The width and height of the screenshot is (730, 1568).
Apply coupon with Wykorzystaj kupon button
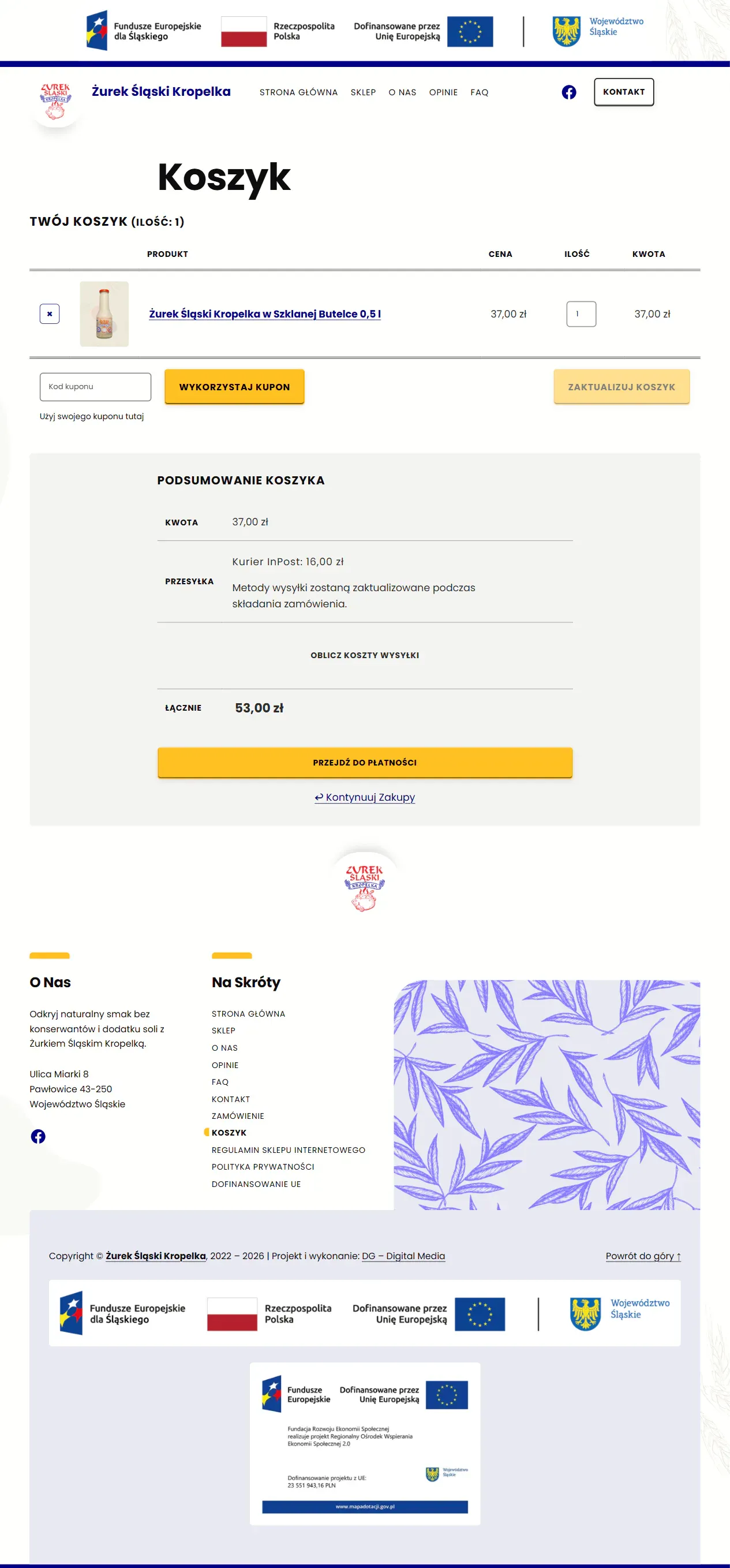(234, 387)
